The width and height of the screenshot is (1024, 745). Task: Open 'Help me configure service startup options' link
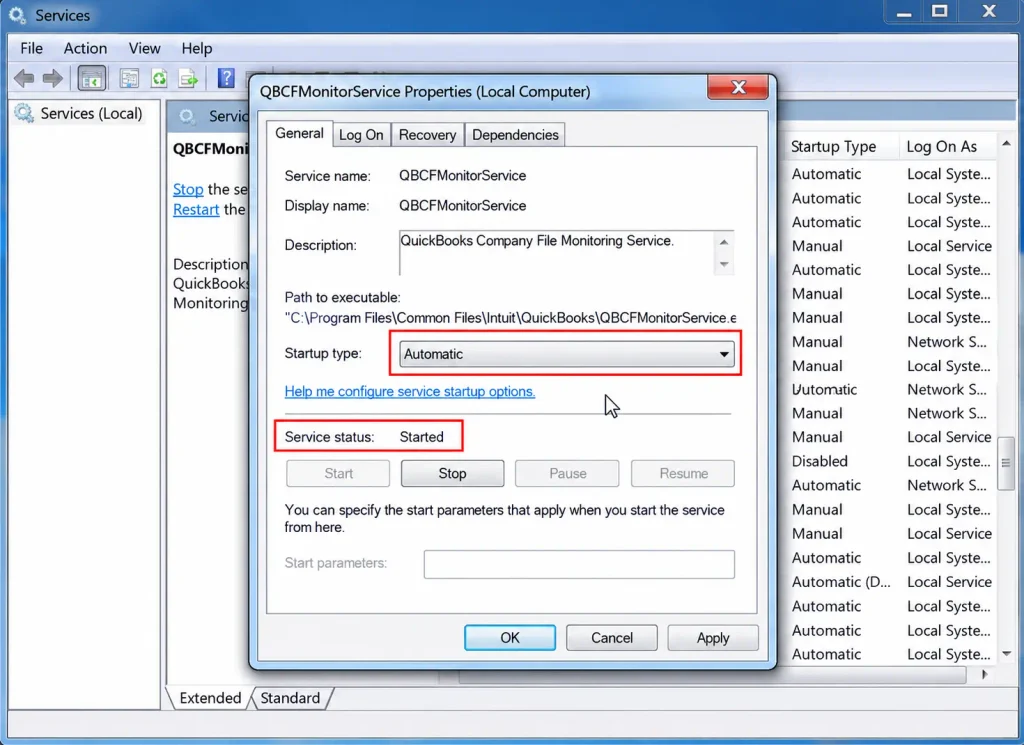pyautogui.click(x=409, y=391)
